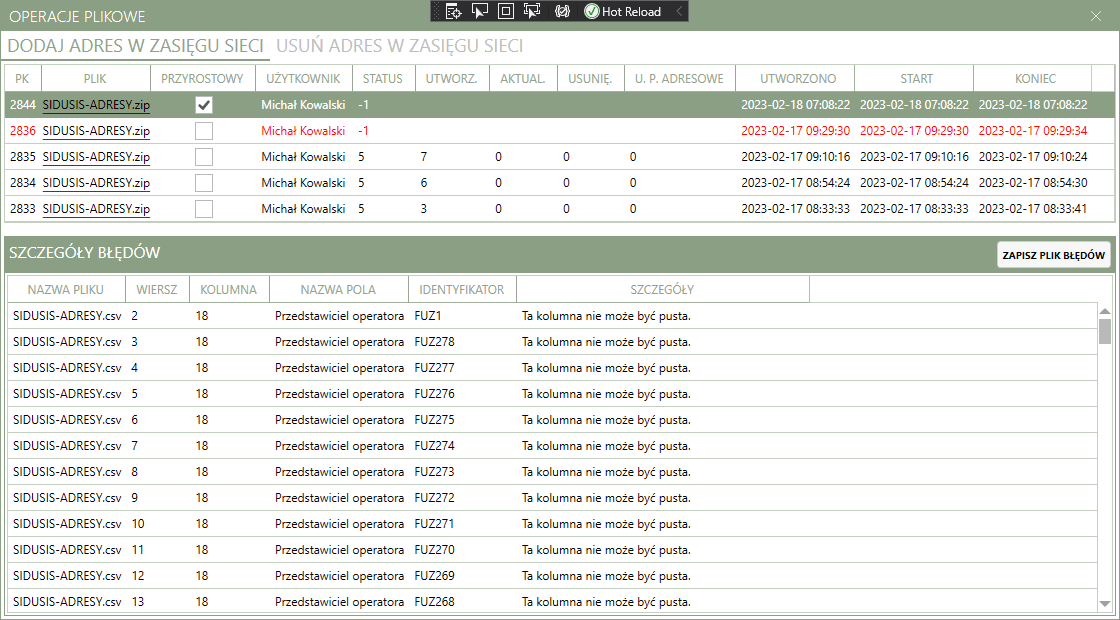1120x620 pixels.
Task: Switch to Usuń Adres w Zasięgu Sieci tab
Action: click(399, 46)
